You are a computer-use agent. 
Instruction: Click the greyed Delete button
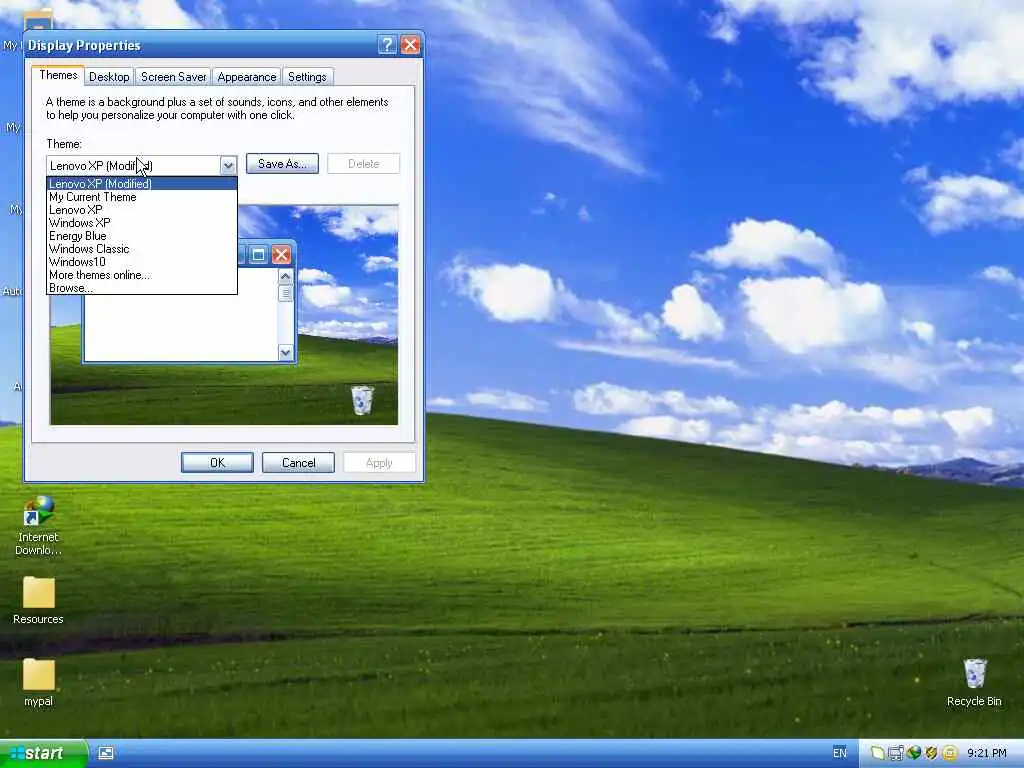tap(363, 164)
